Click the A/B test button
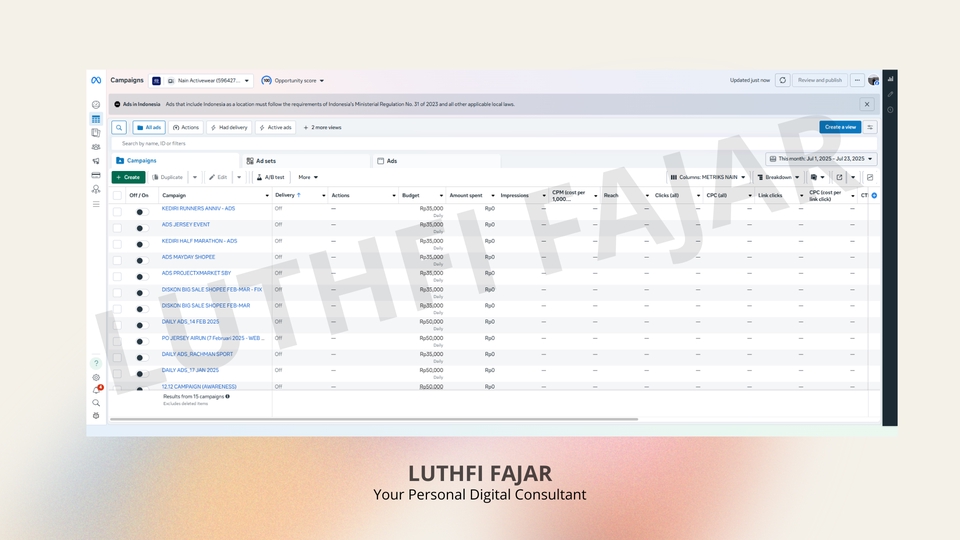Screen dimensions: 960x540 [x=271, y=177]
